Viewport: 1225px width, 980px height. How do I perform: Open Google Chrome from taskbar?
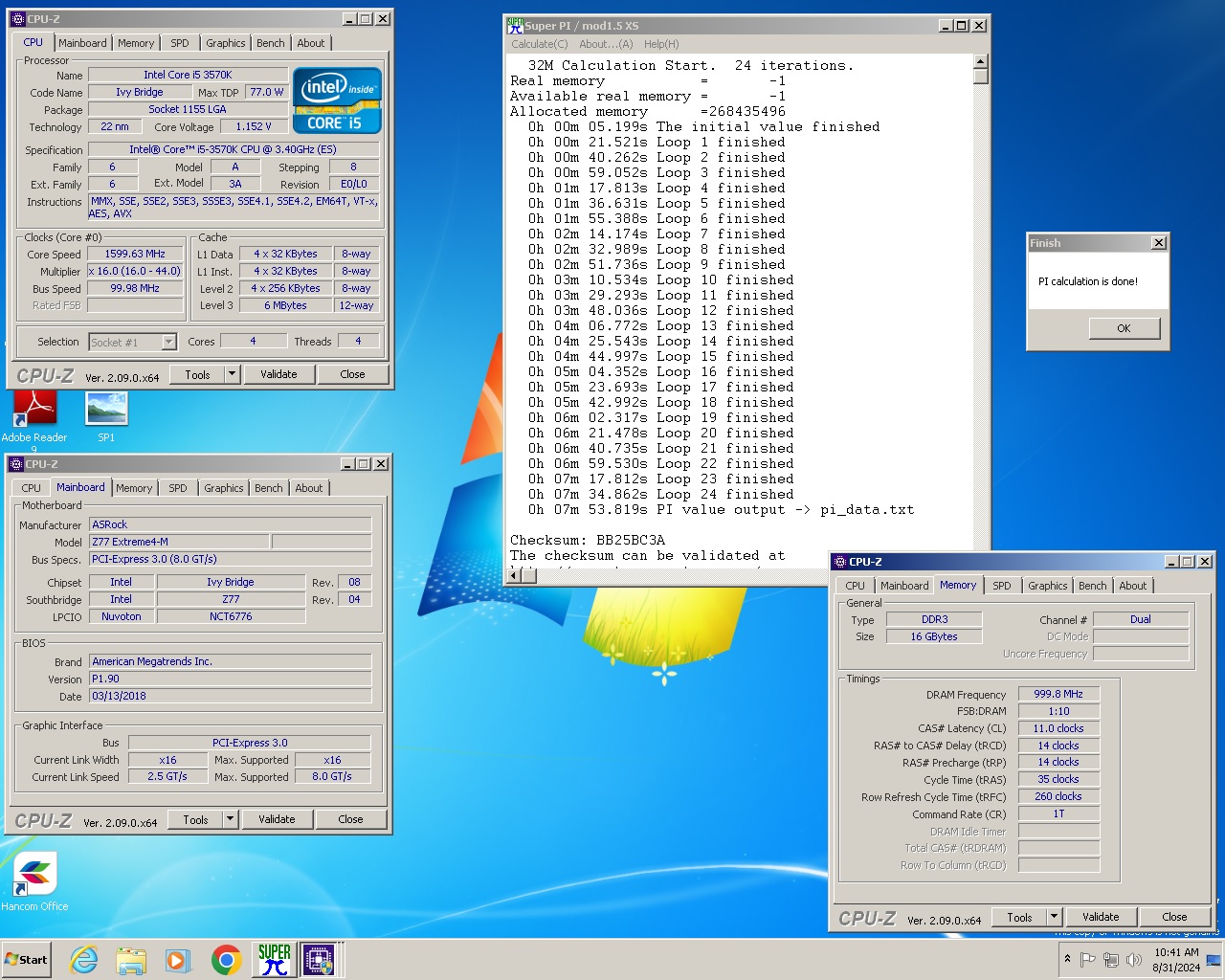tap(226, 960)
